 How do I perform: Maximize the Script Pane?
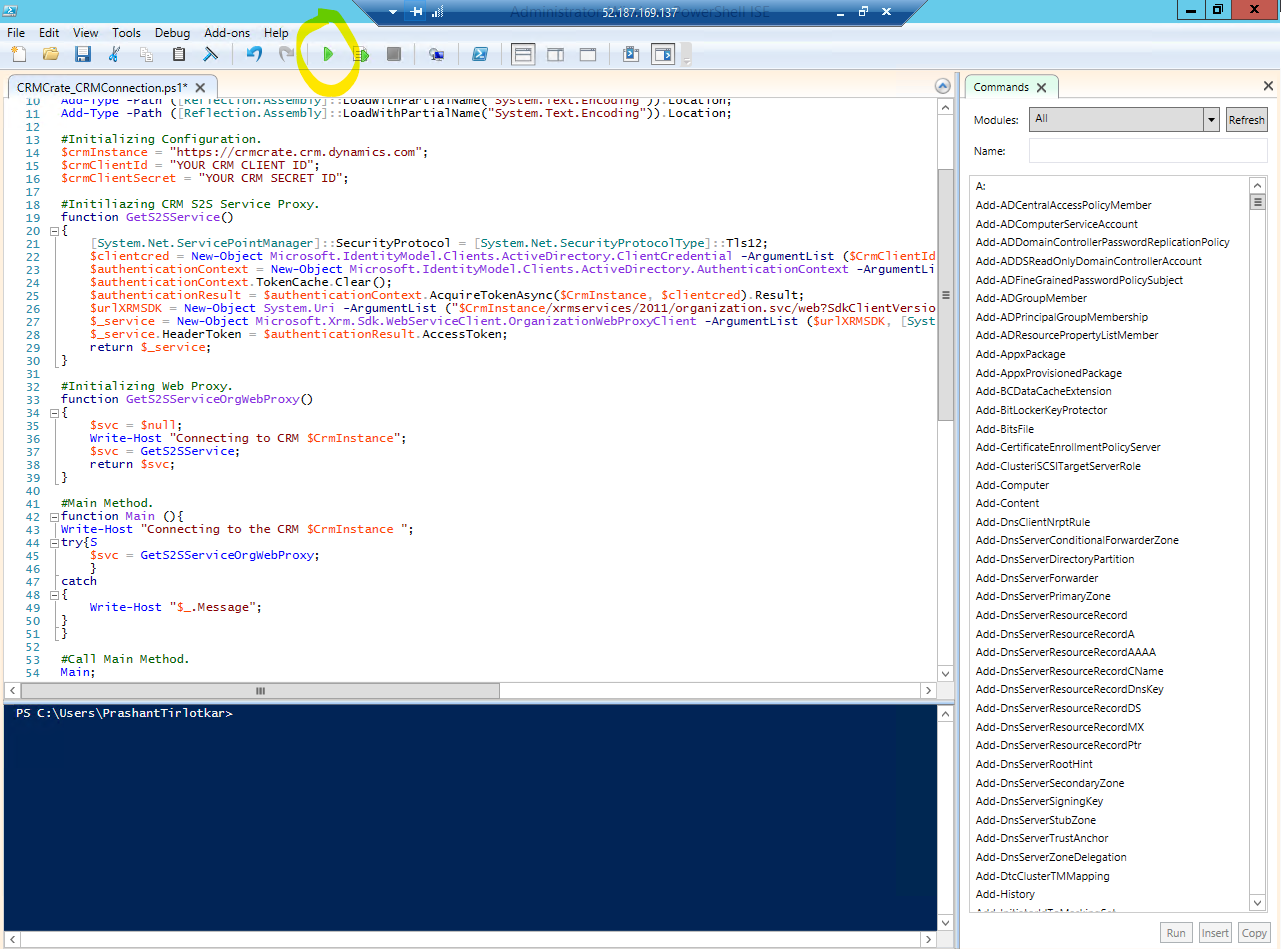click(x=587, y=54)
